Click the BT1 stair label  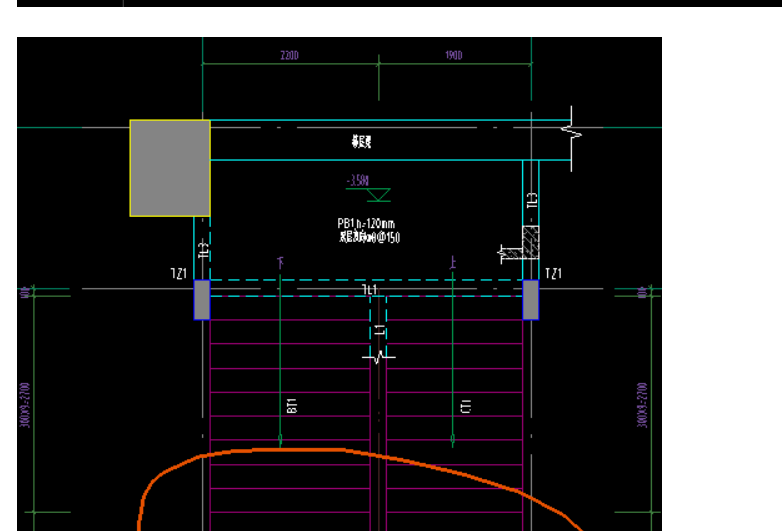(292, 405)
